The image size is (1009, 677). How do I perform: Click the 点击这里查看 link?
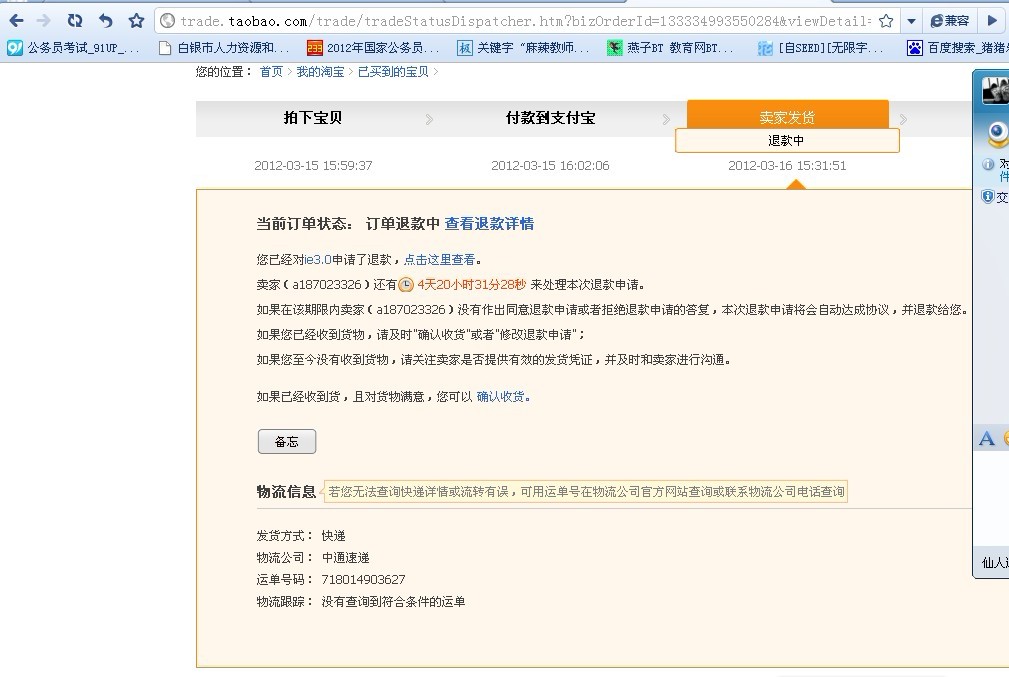click(440, 259)
